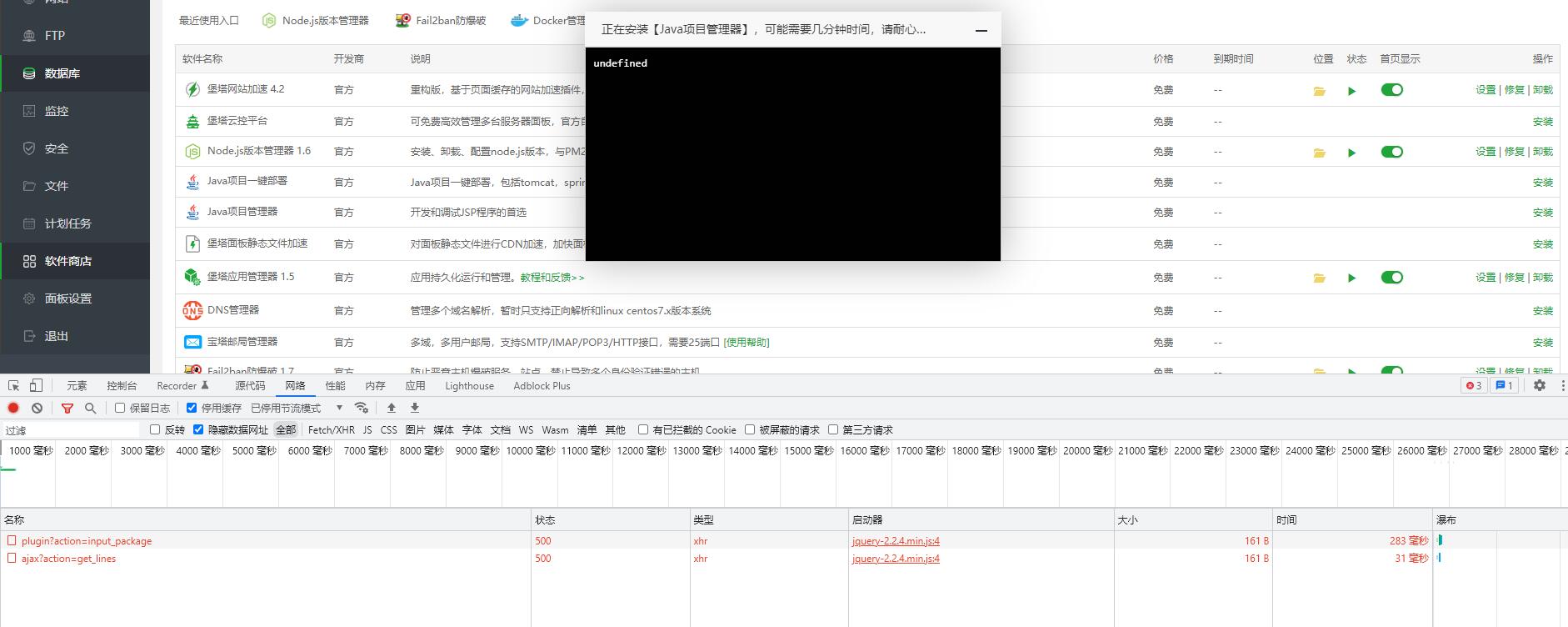The height and width of the screenshot is (627, 1568).
Task: Open 教程和反馈>> link
Action: (552, 278)
